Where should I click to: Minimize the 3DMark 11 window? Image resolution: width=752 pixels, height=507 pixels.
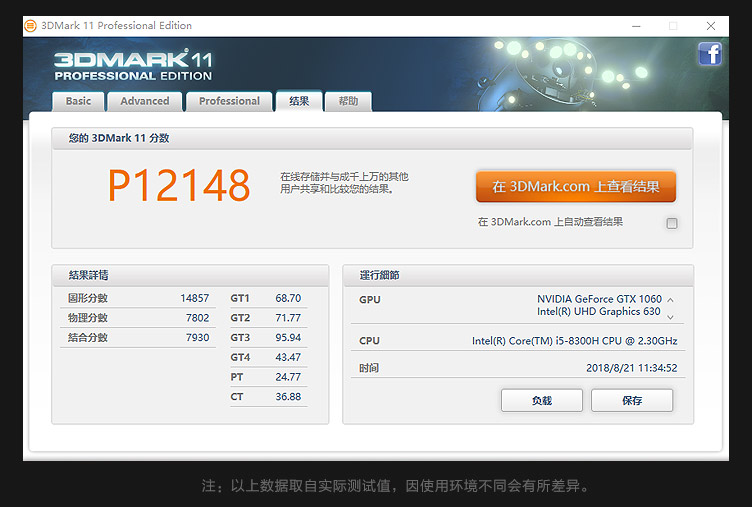636,26
